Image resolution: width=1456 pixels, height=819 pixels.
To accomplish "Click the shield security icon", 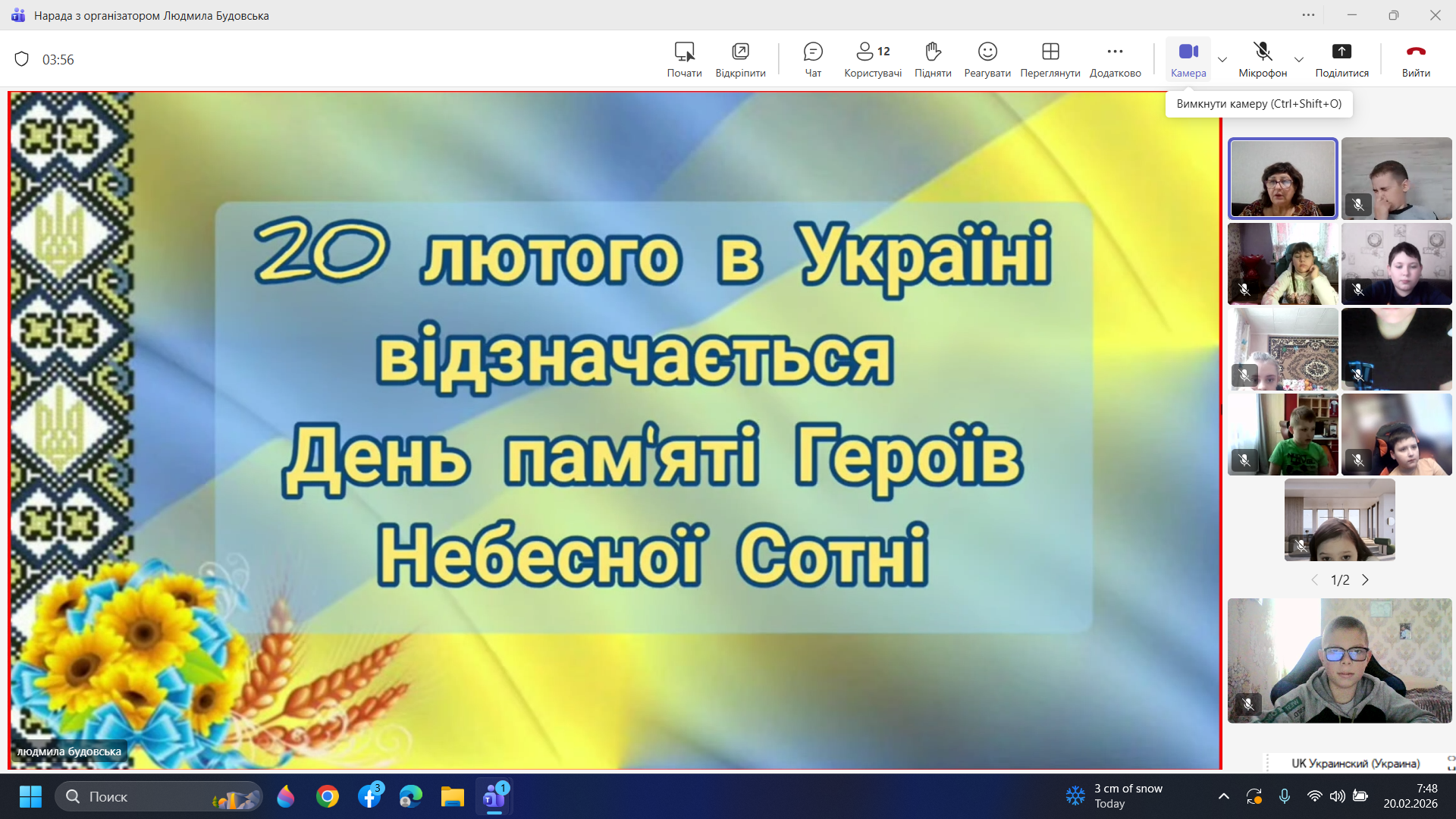I will point(22,59).
